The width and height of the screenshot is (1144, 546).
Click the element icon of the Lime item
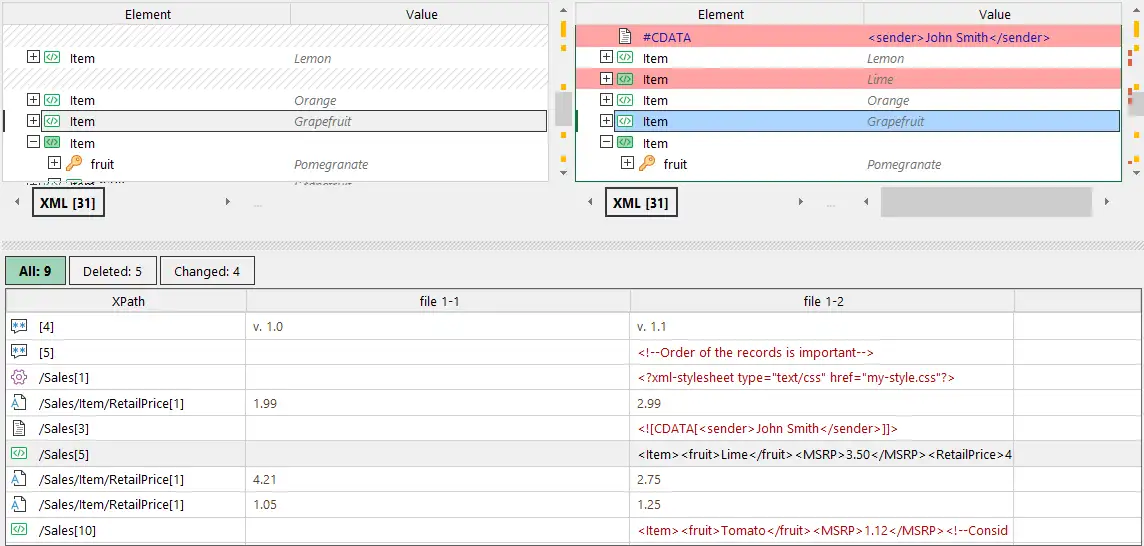point(625,79)
